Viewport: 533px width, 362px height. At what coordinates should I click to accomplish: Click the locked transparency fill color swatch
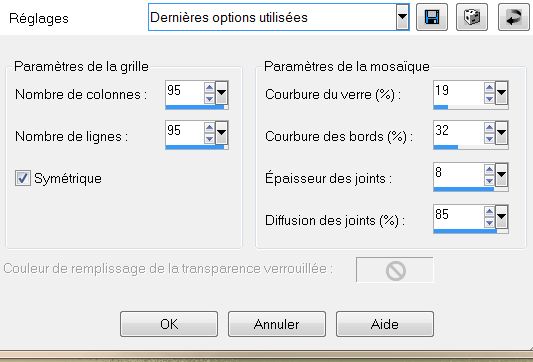[395, 270]
